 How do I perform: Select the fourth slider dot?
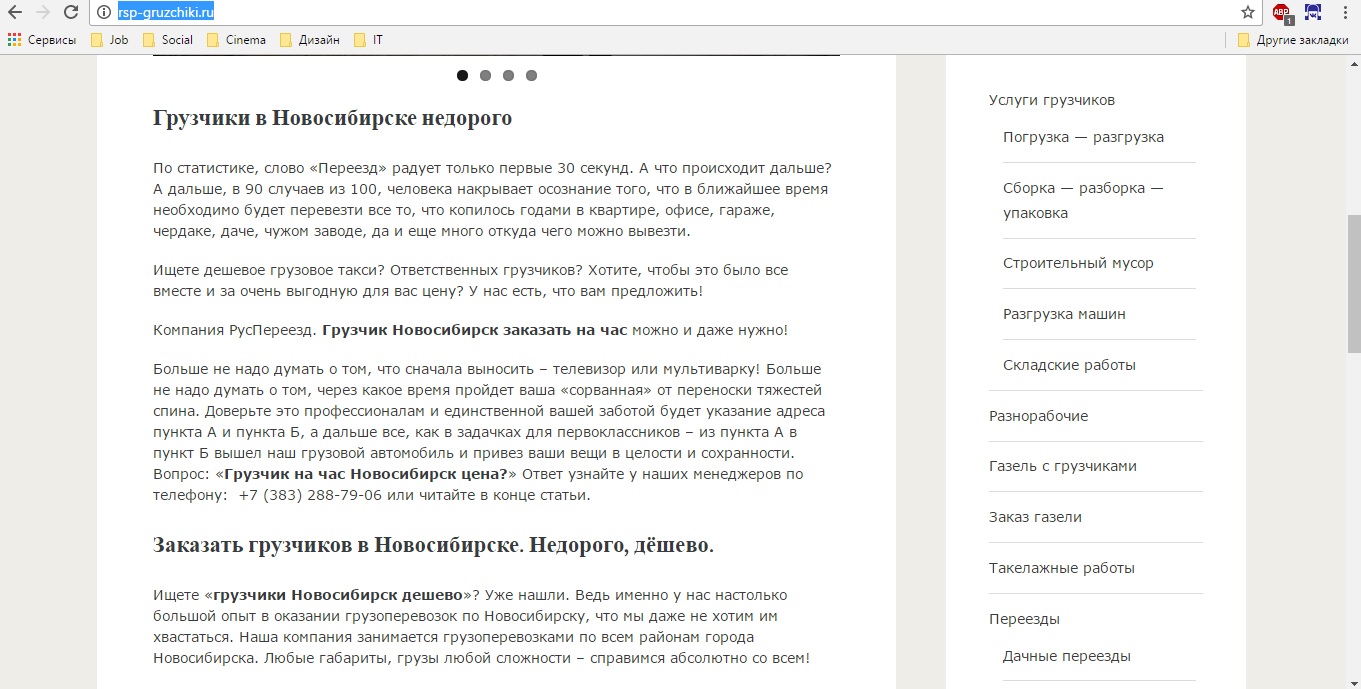coord(531,75)
